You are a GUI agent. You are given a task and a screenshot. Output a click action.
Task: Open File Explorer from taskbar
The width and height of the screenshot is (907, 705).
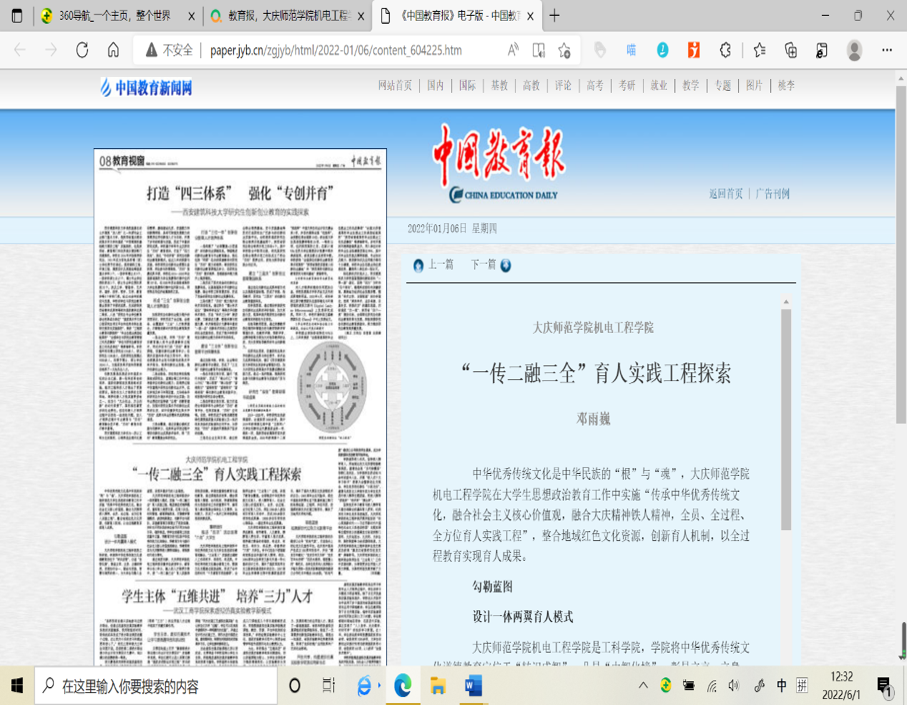pos(438,686)
